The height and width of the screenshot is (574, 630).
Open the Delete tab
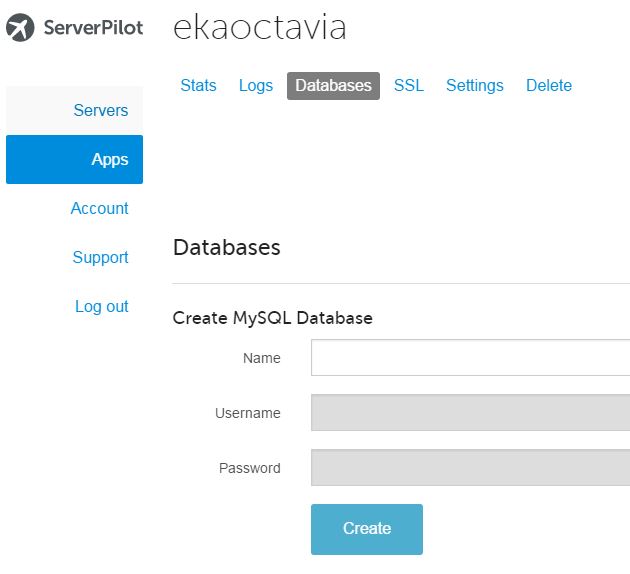[549, 86]
